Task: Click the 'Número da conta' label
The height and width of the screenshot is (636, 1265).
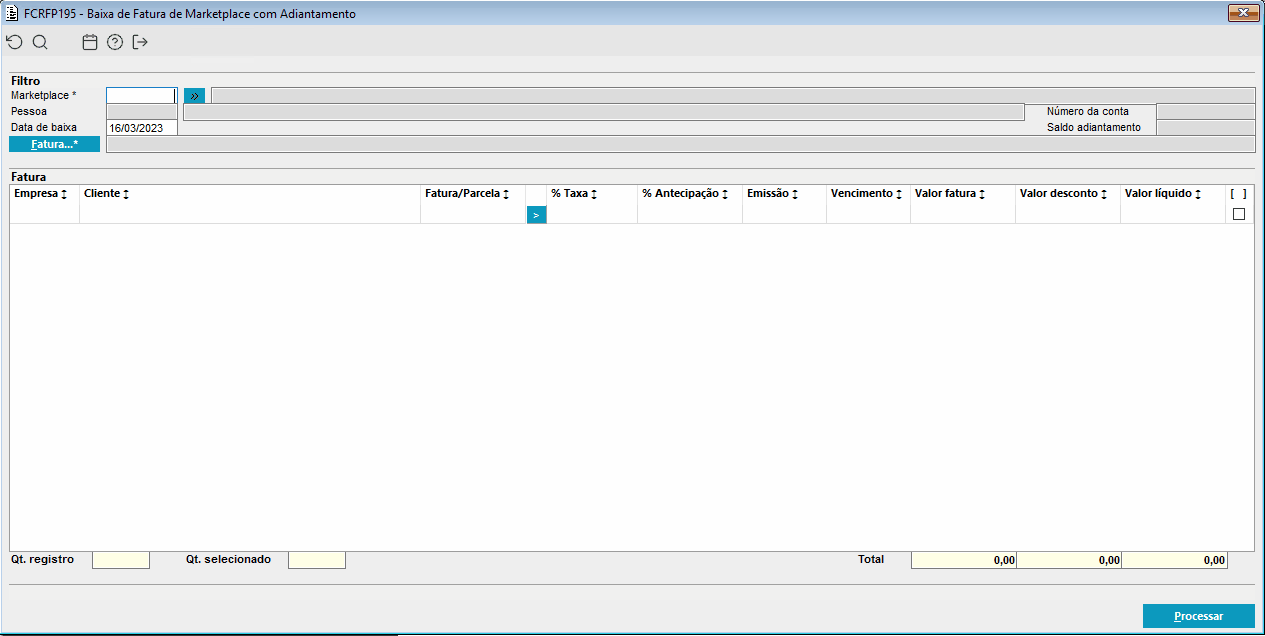Action: (x=1088, y=112)
